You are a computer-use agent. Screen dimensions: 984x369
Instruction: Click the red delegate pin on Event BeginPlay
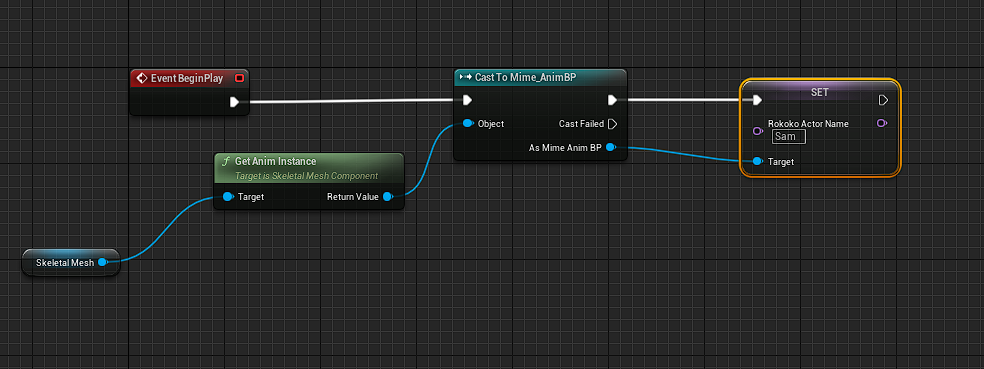[x=238, y=78]
